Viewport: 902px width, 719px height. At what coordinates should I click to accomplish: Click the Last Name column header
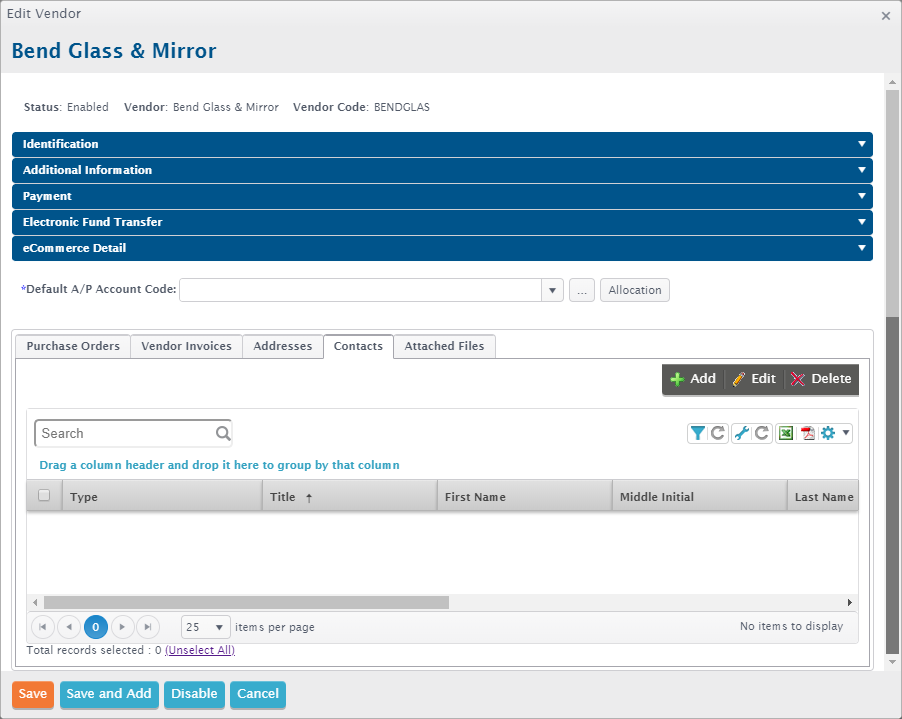tap(823, 497)
